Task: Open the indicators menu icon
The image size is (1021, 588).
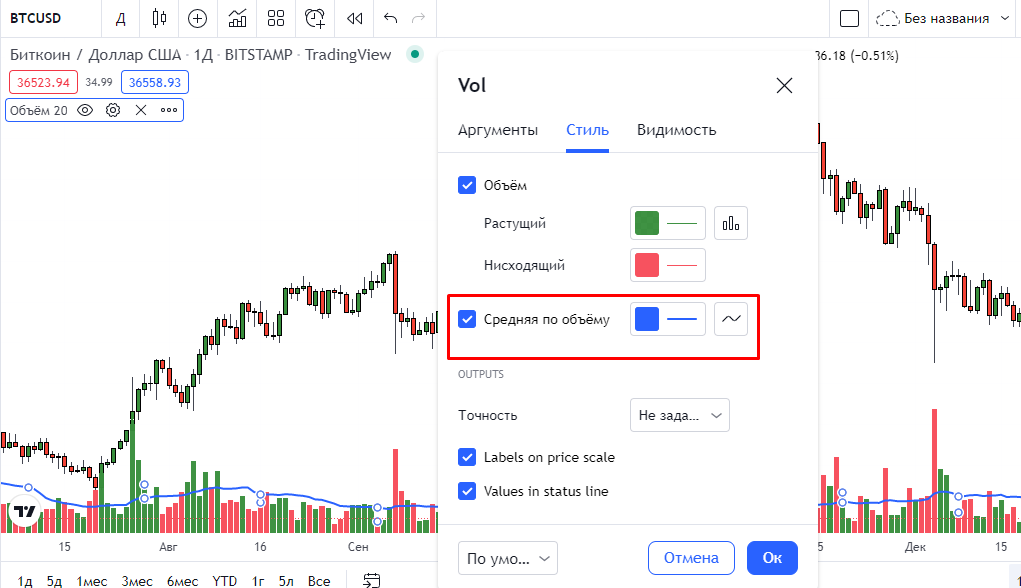Action: [237, 18]
